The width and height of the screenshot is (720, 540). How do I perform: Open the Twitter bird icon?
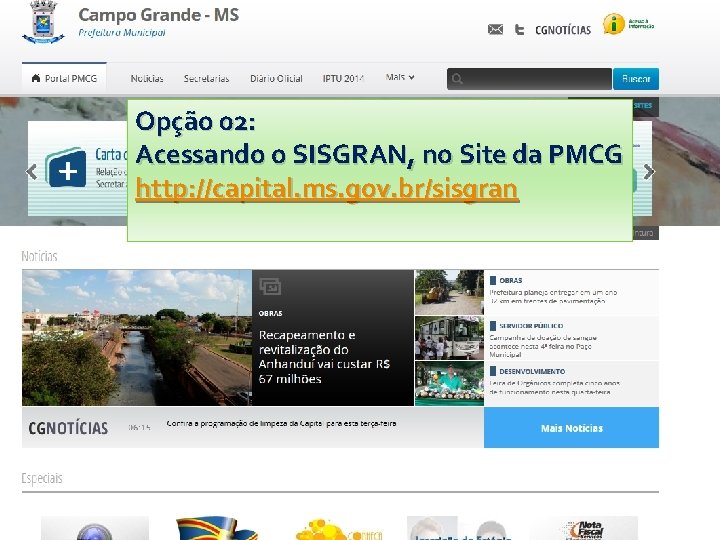[519, 30]
